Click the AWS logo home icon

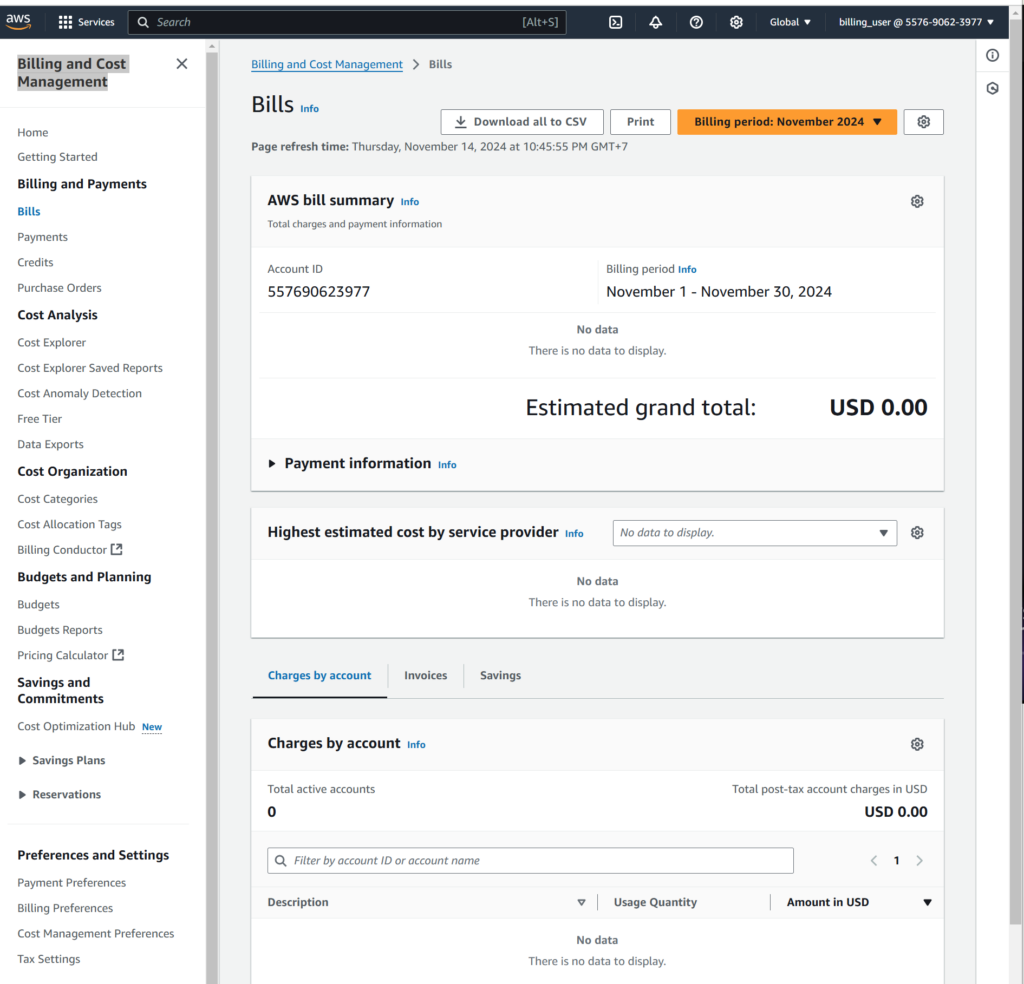(19, 21)
